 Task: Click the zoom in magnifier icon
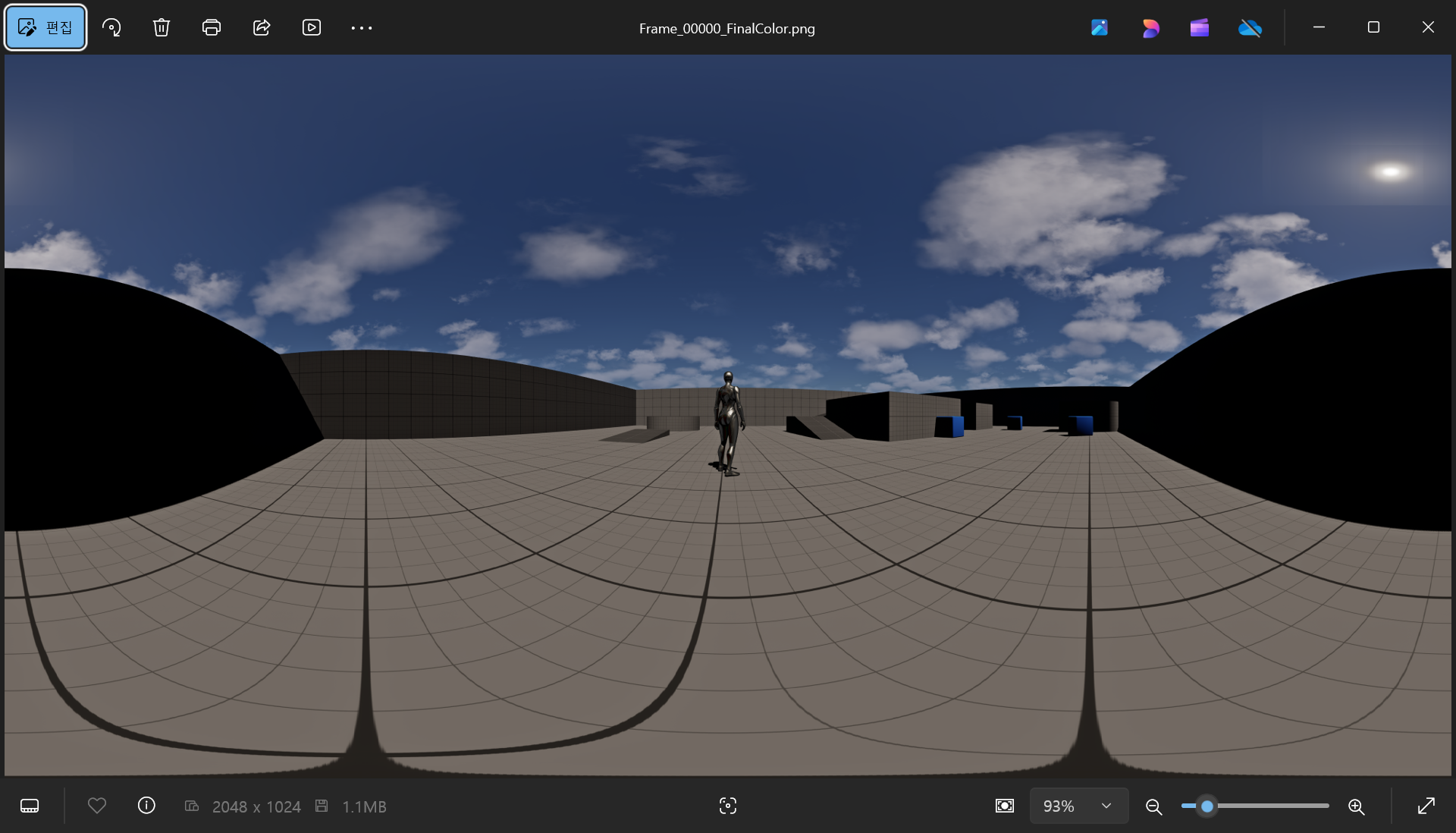tap(1357, 806)
